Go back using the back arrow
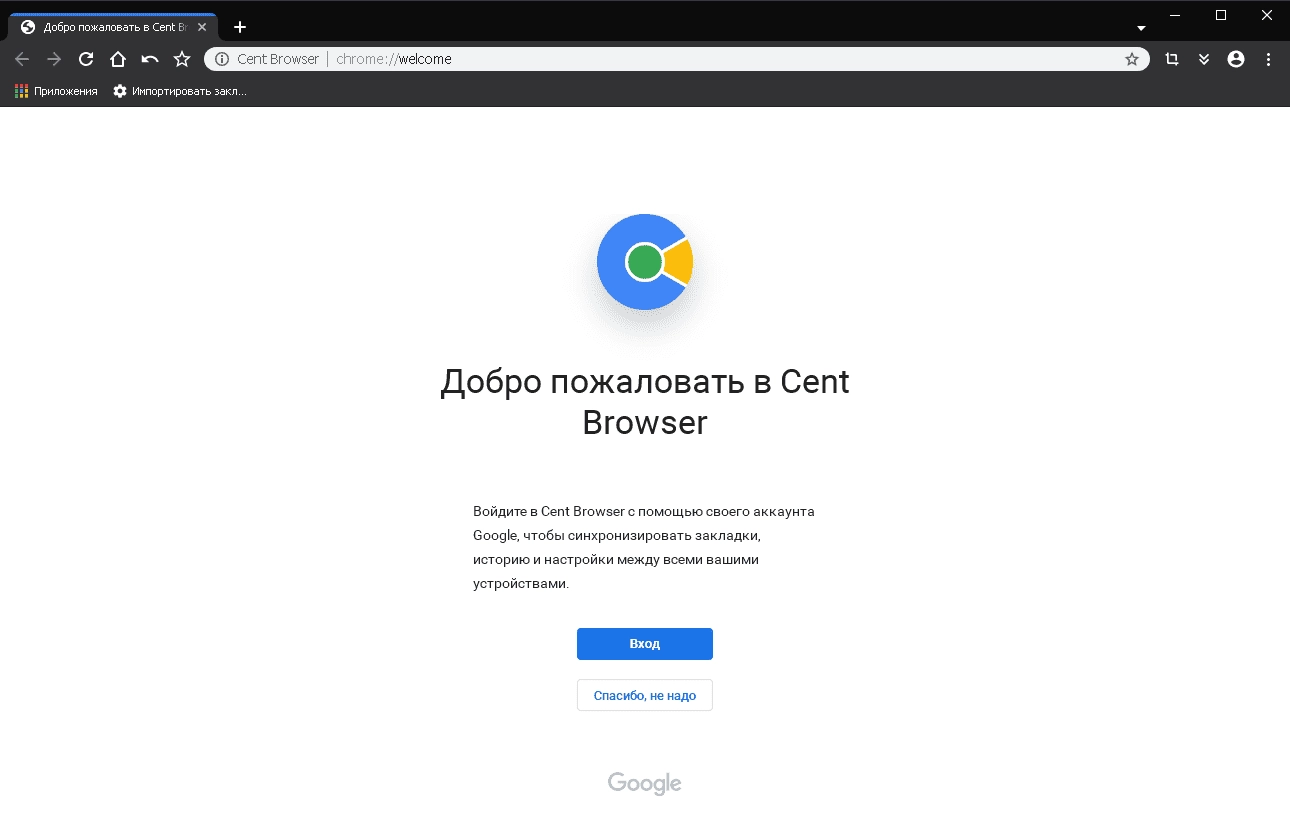The height and width of the screenshot is (820, 1290). pos(22,59)
